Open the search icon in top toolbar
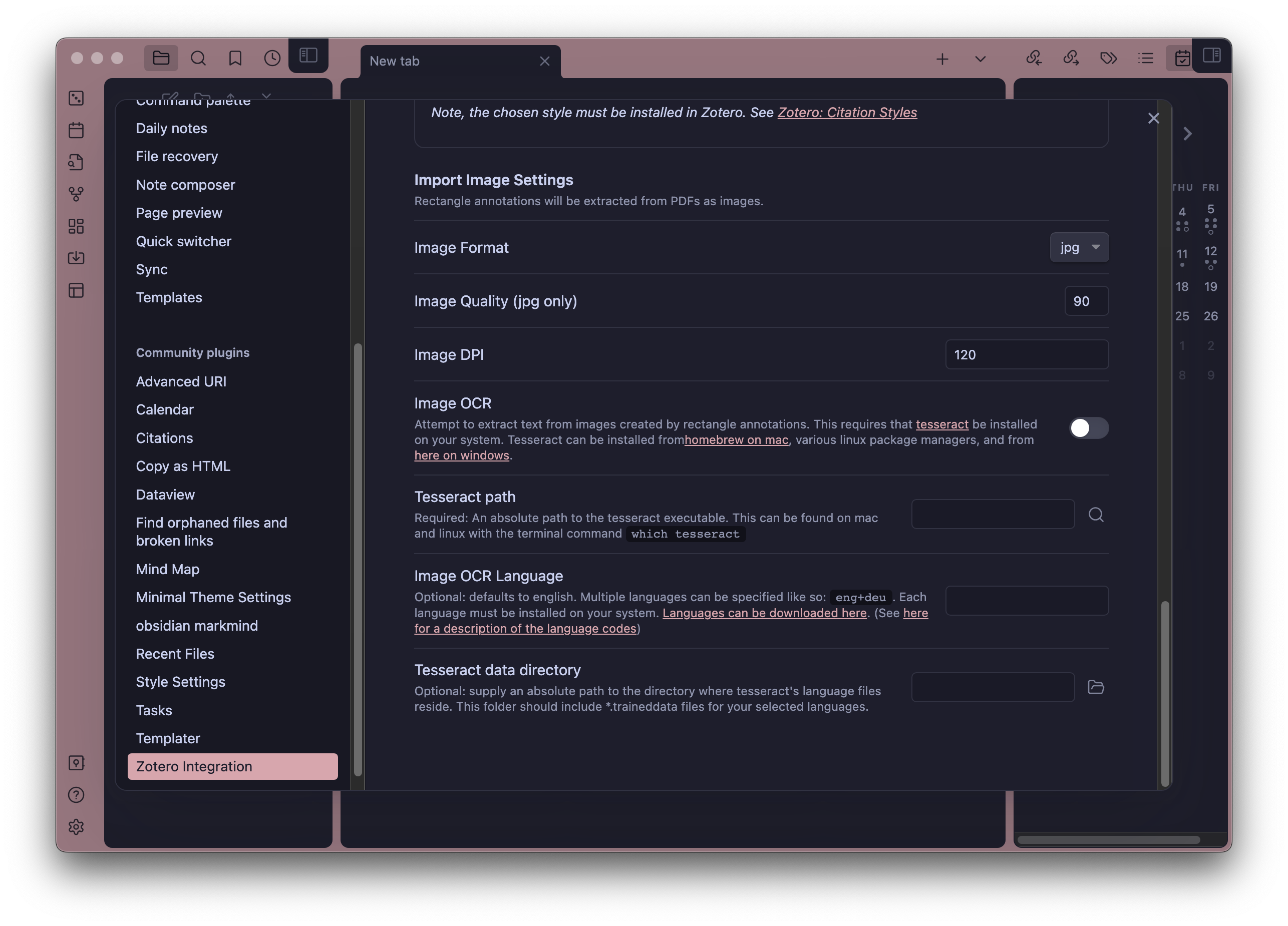 198,58
